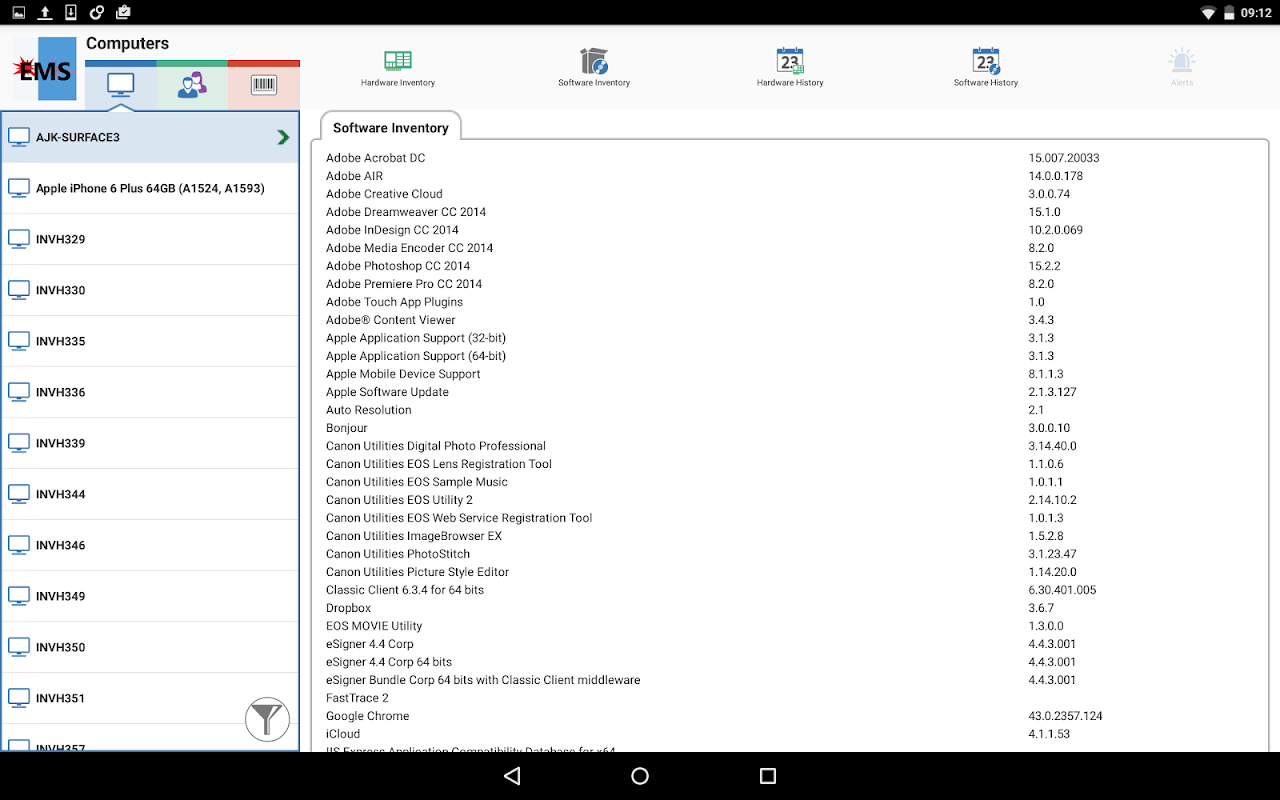Tap the Android home button
Viewport: 1280px width, 800px height.
pos(640,776)
